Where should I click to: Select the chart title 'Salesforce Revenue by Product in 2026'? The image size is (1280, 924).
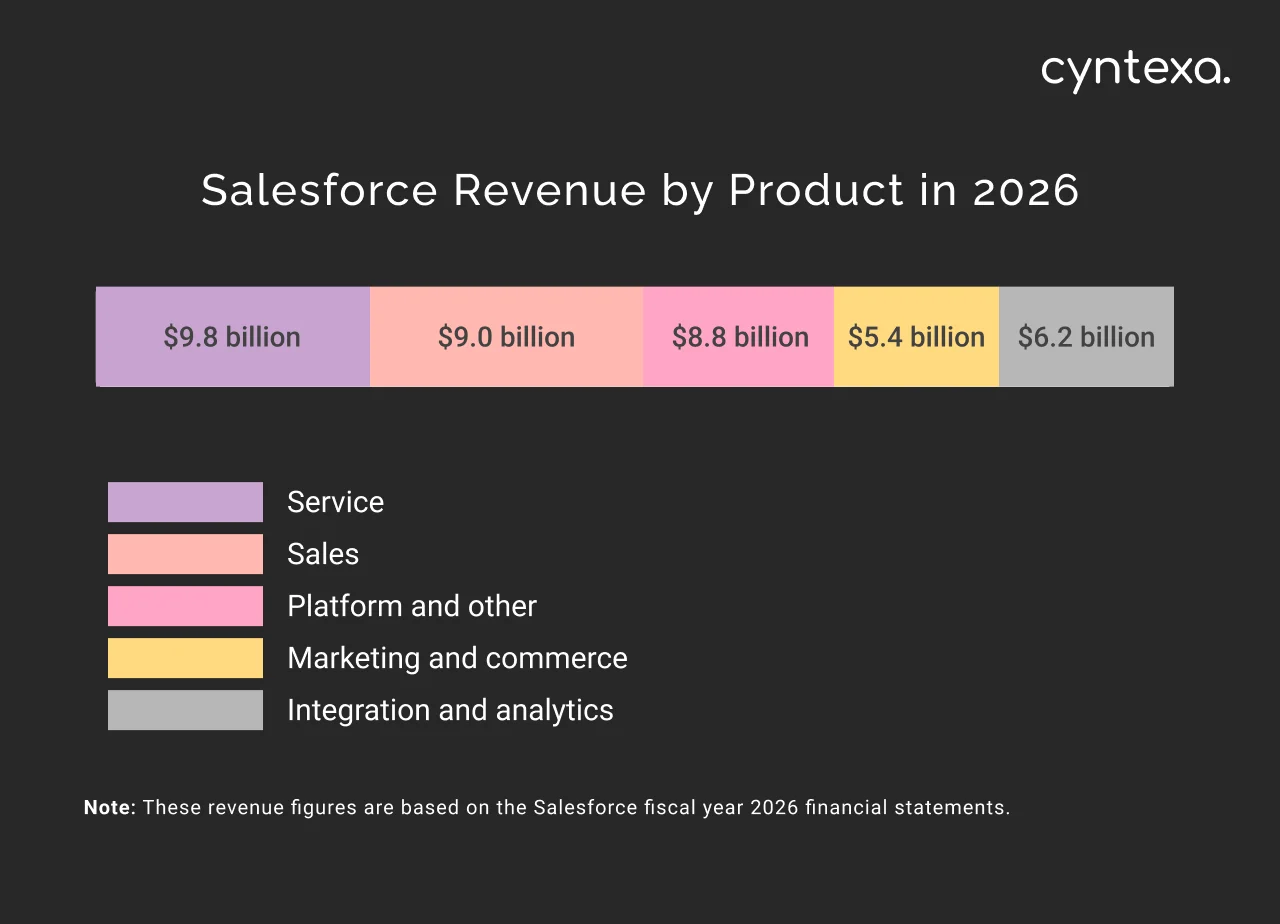click(640, 190)
